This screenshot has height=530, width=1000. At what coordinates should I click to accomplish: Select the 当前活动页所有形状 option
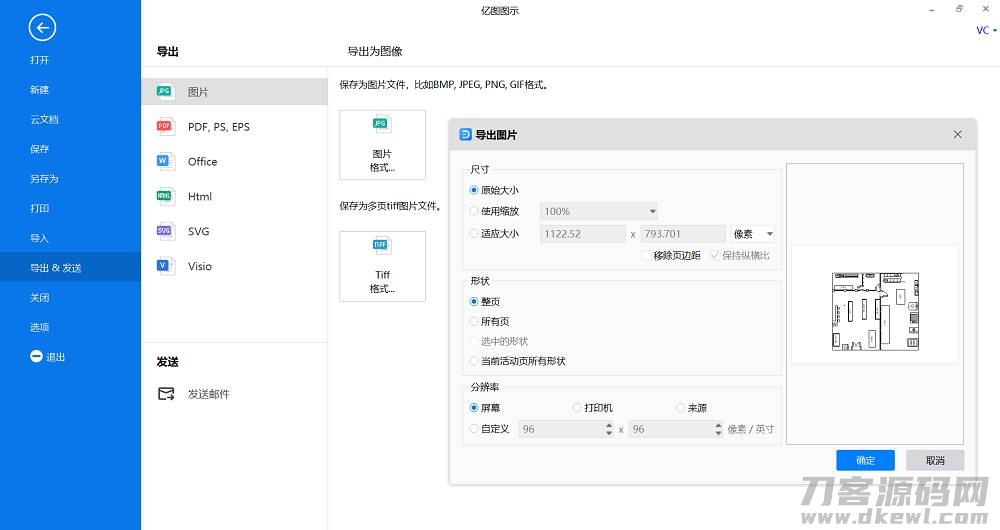tap(474, 361)
